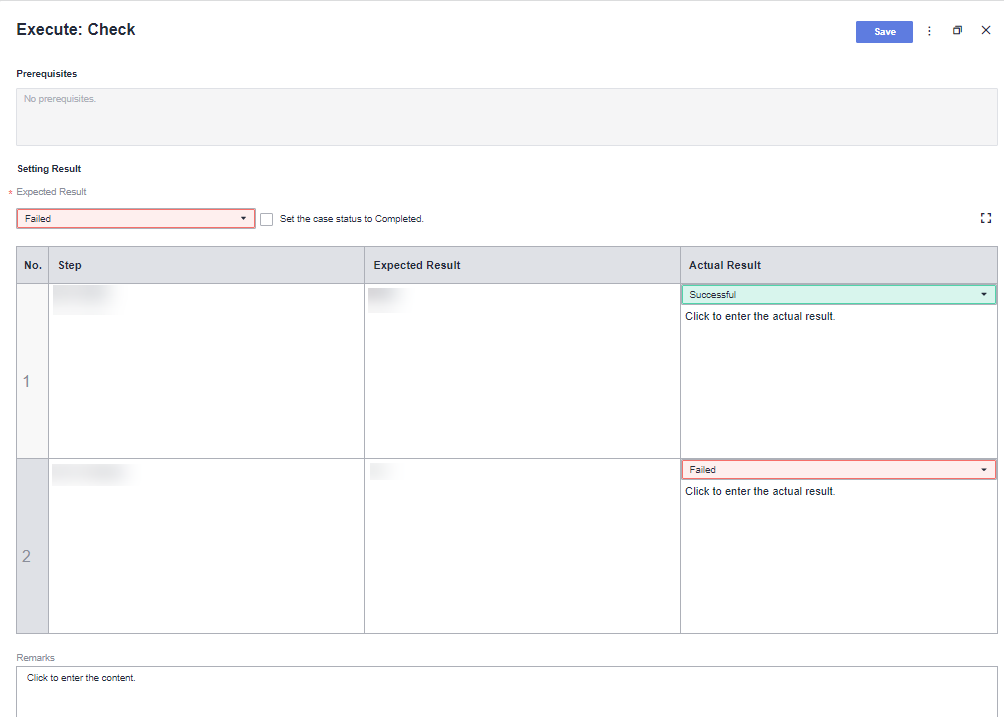Open step 2 Failed result dropdown
Image resolution: width=1004 pixels, height=717 pixels.
pyautogui.click(x=838, y=470)
